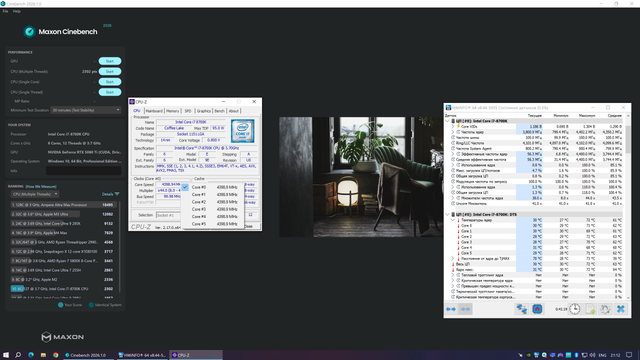Choose Core #4 in the CPU-Z core list
The height and width of the screenshot is (360, 640).
tap(212, 217)
